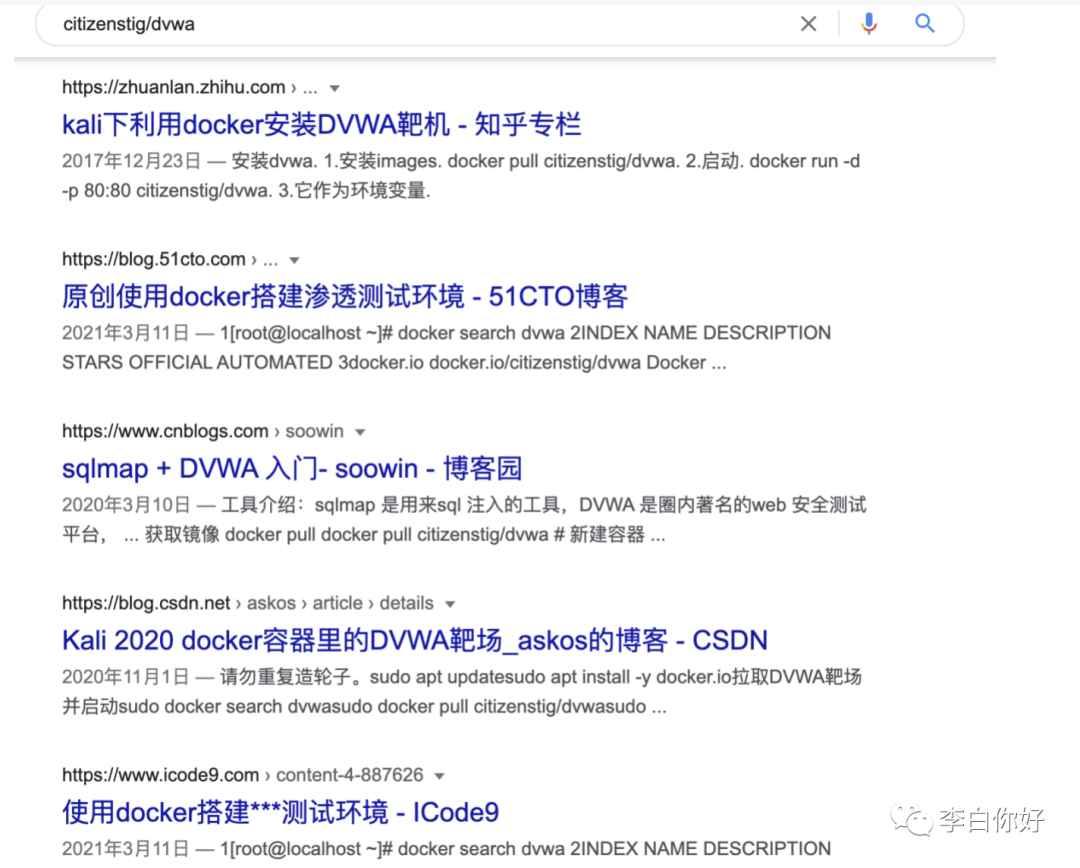This screenshot has height=868, width=1080.
Task: Click the 2017年12月23日 snippet text
Action: (461, 176)
